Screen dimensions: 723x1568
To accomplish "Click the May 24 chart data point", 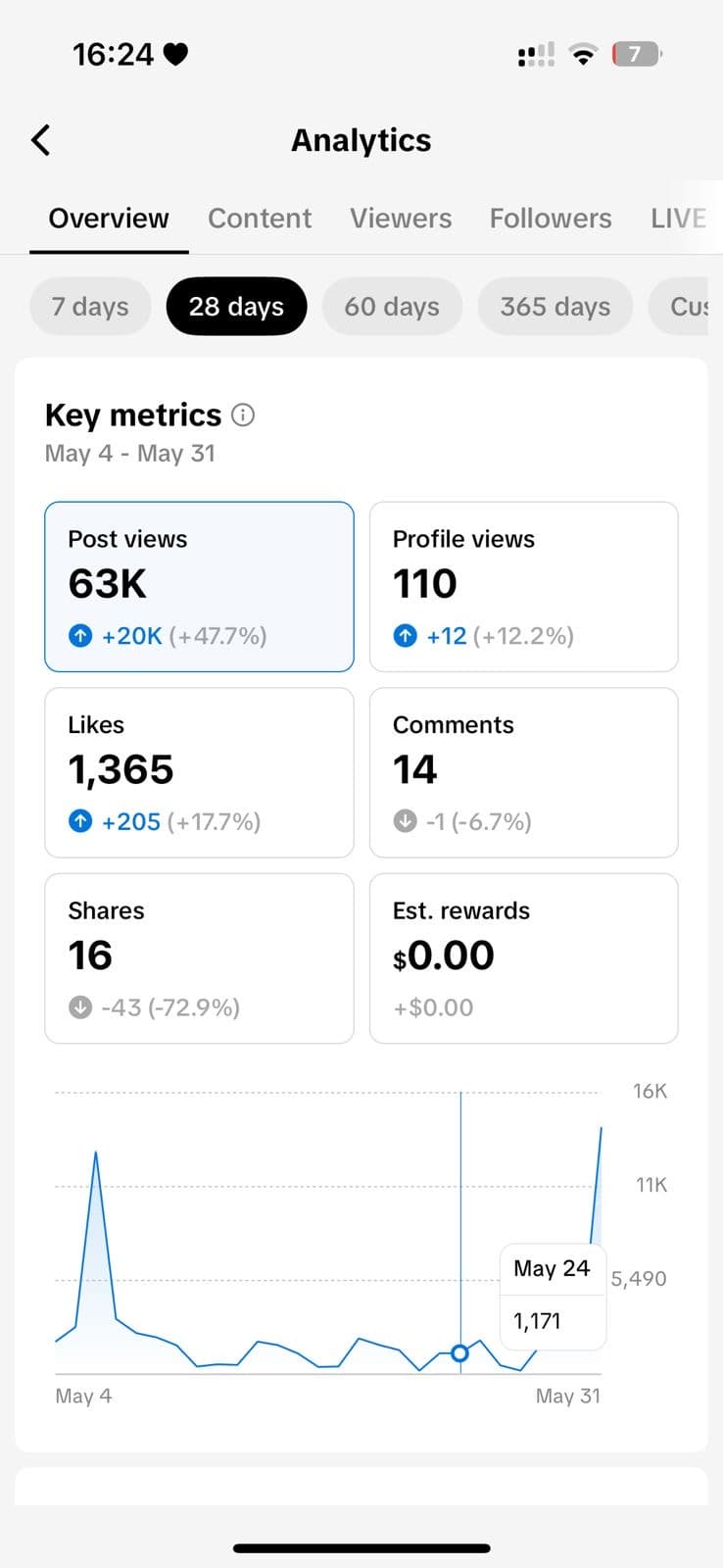I will tap(459, 1353).
